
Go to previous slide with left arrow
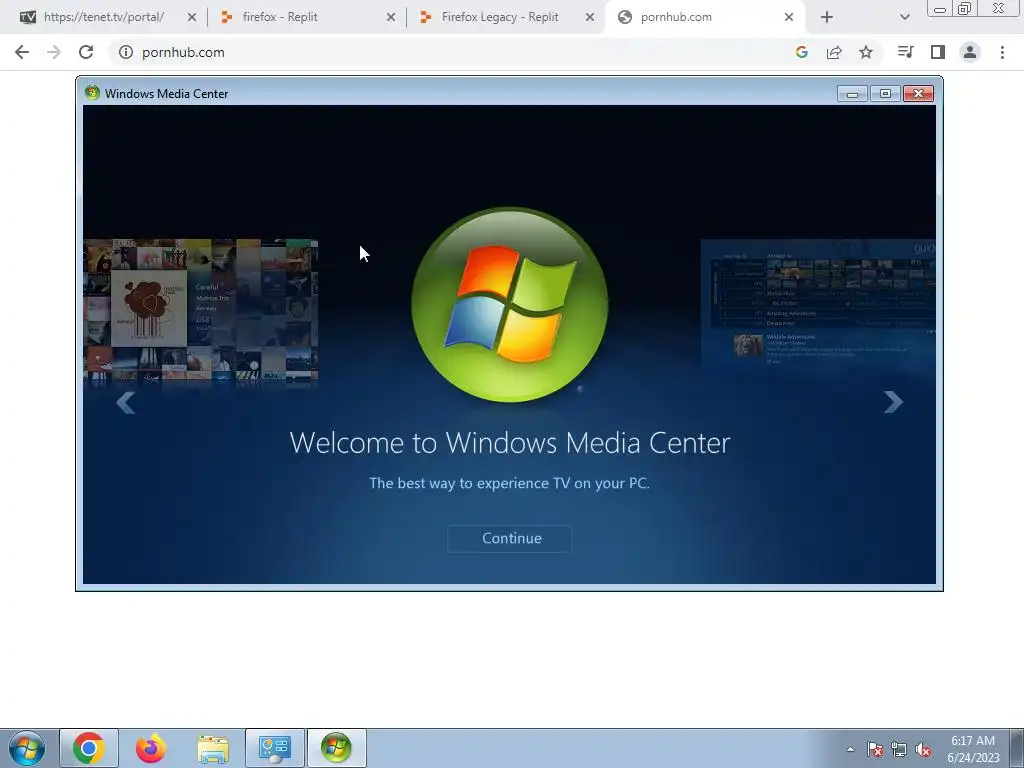pyautogui.click(x=125, y=403)
